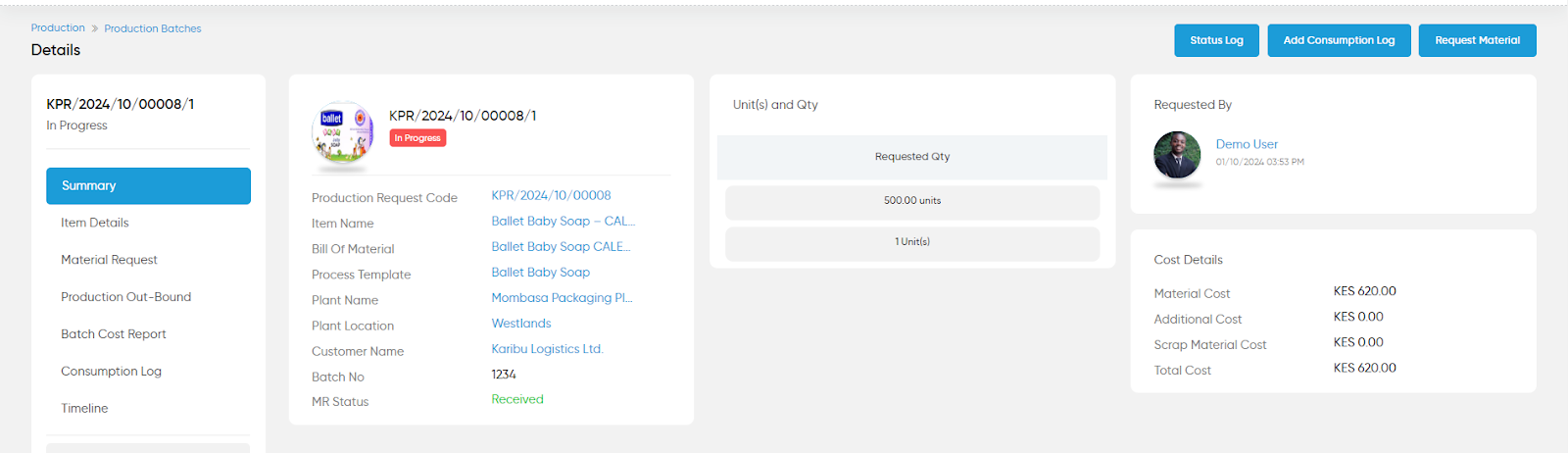The image size is (1568, 453).
Task: Click the 1 Unit(s) row
Action: [912, 242]
